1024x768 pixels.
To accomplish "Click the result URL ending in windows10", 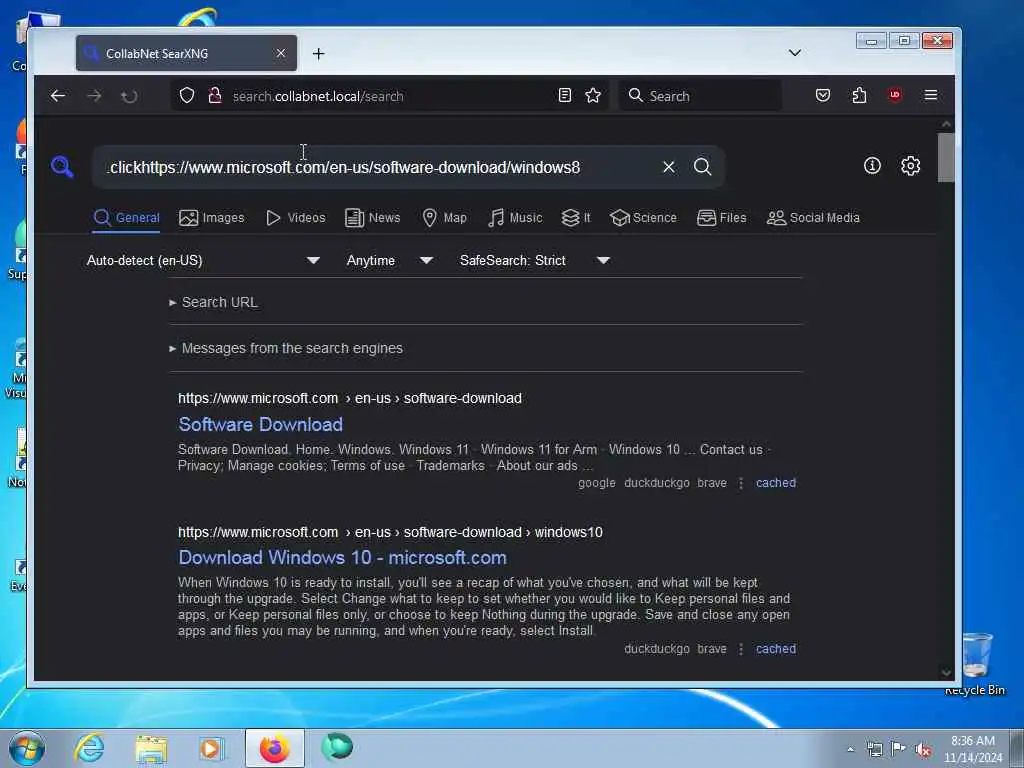I will 391,532.
